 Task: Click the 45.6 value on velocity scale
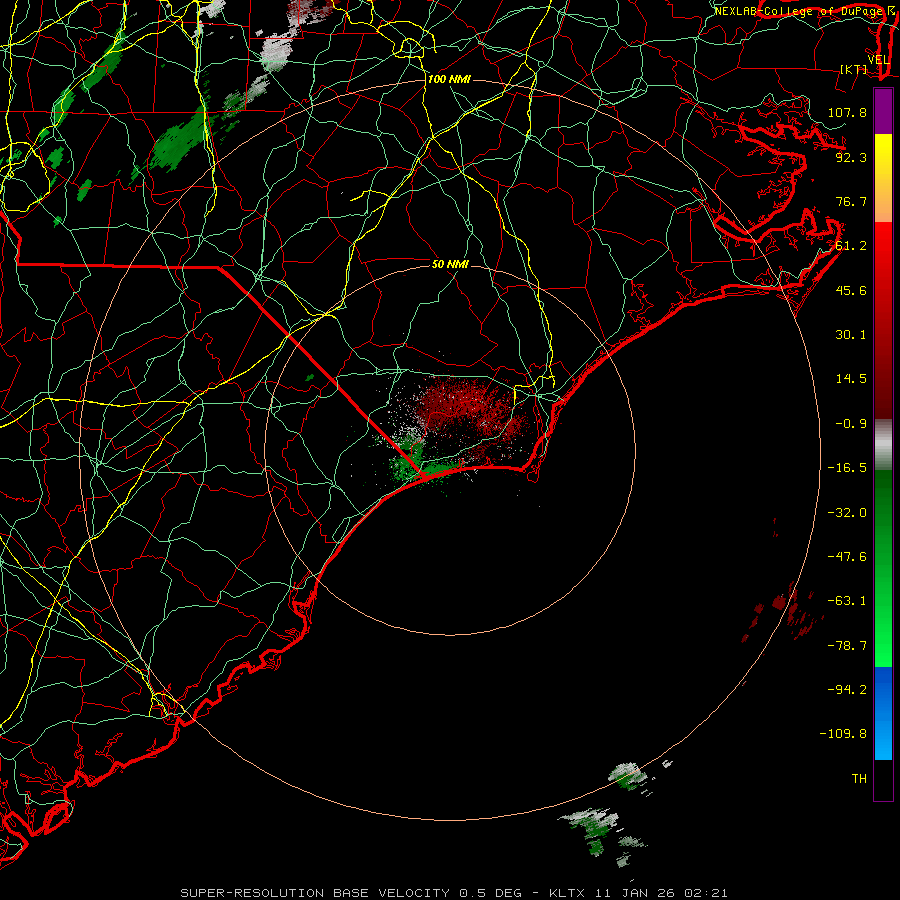coord(851,290)
